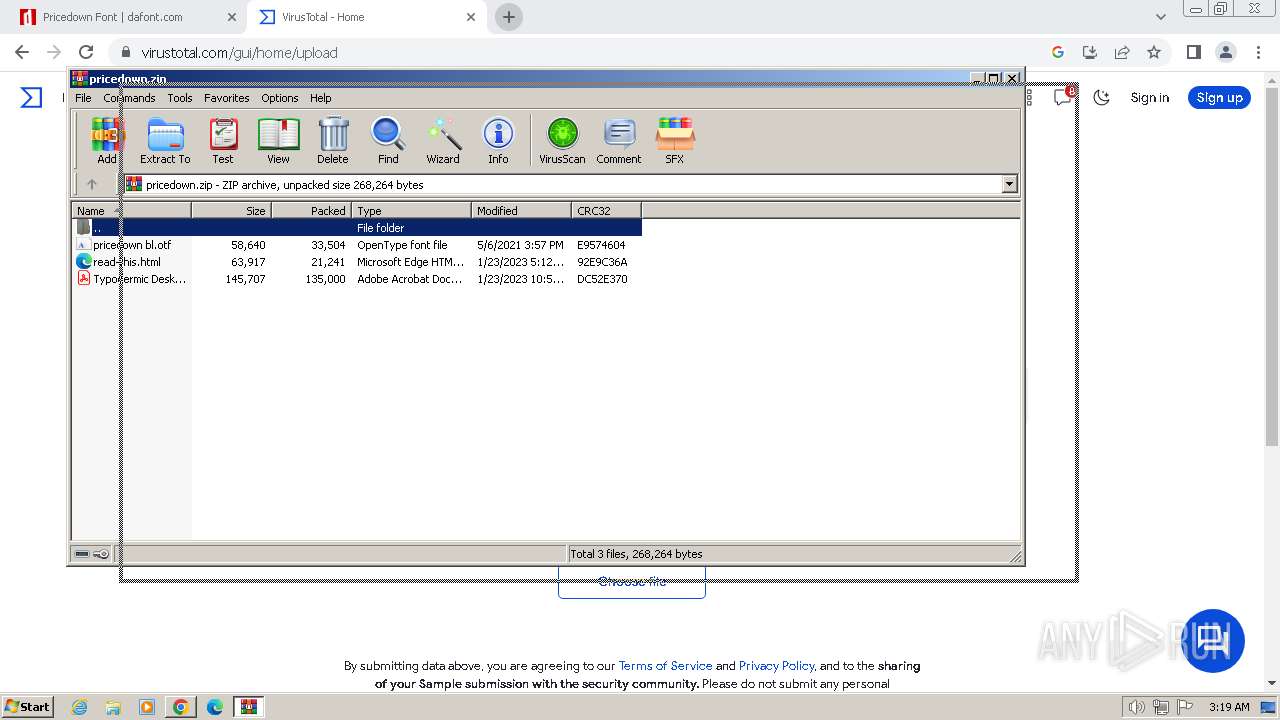Open Terms of Service link
The width and height of the screenshot is (1280, 720).
click(x=665, y=665)
